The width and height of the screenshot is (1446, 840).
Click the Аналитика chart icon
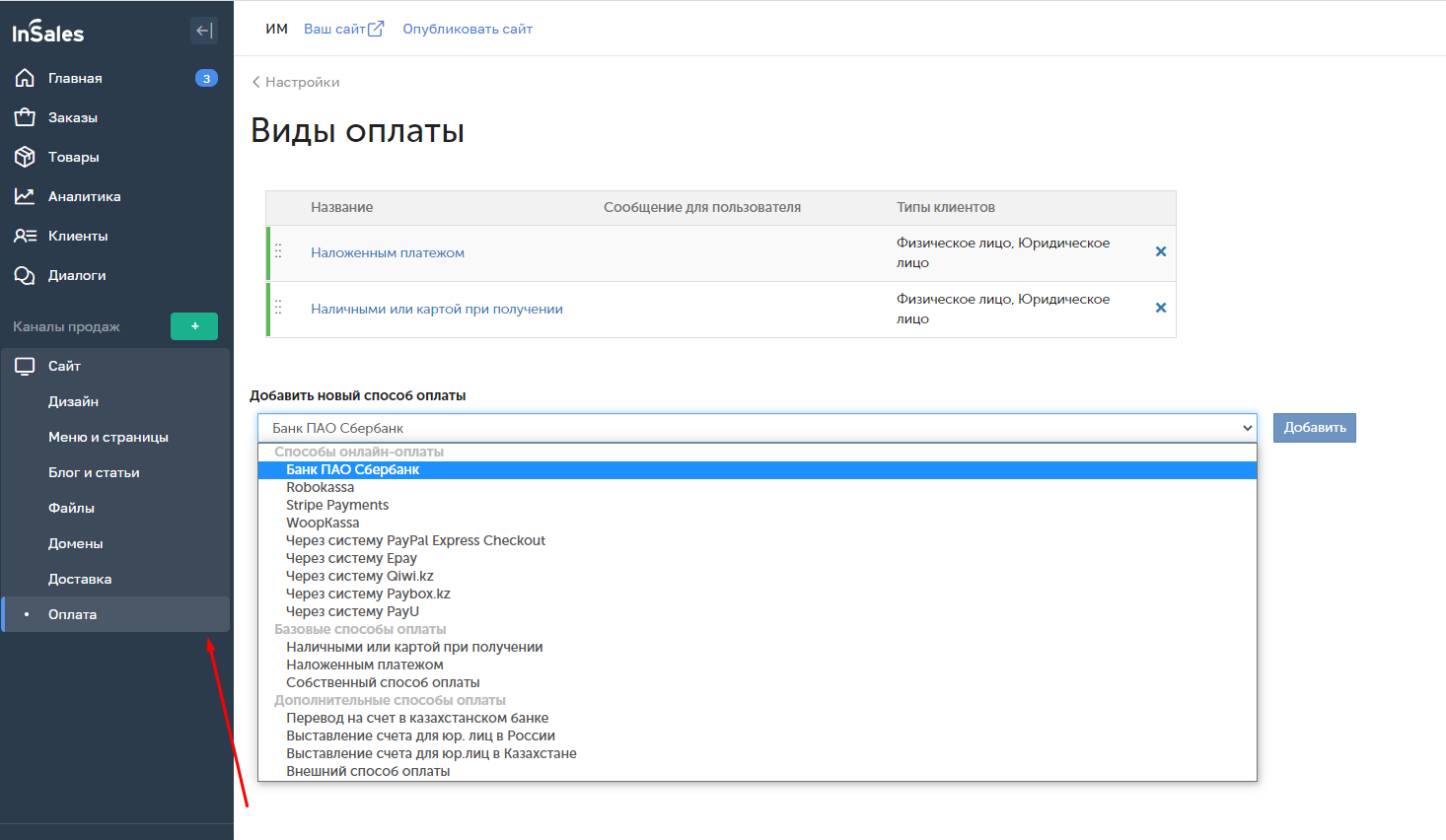(x=25, y=196)
